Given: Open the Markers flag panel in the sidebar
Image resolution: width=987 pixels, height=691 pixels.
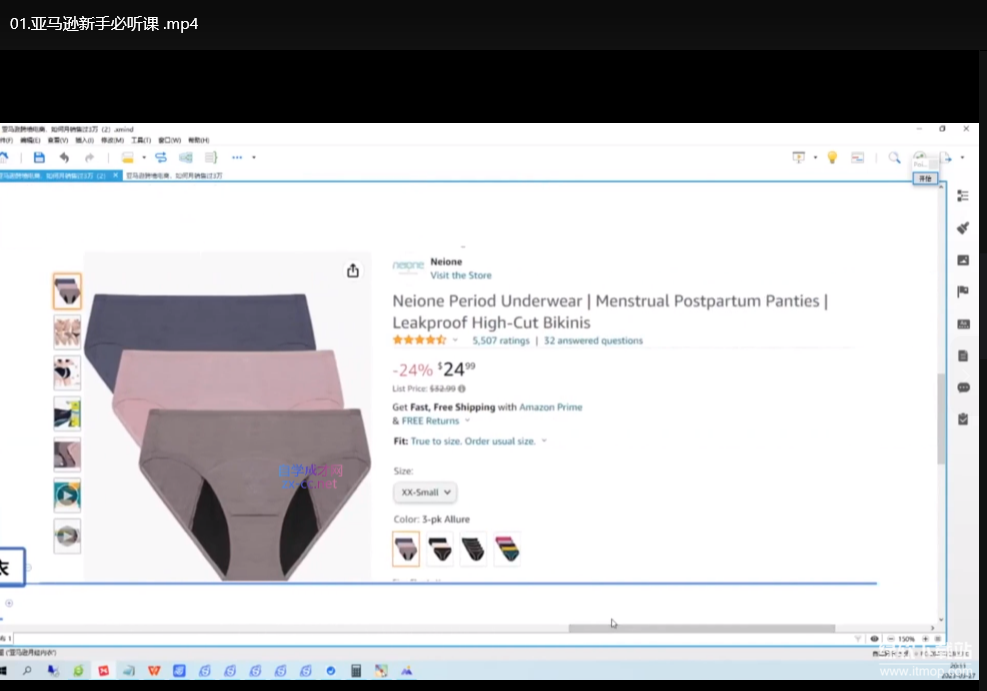Looking at the screenshot, I should click(963, 291).
